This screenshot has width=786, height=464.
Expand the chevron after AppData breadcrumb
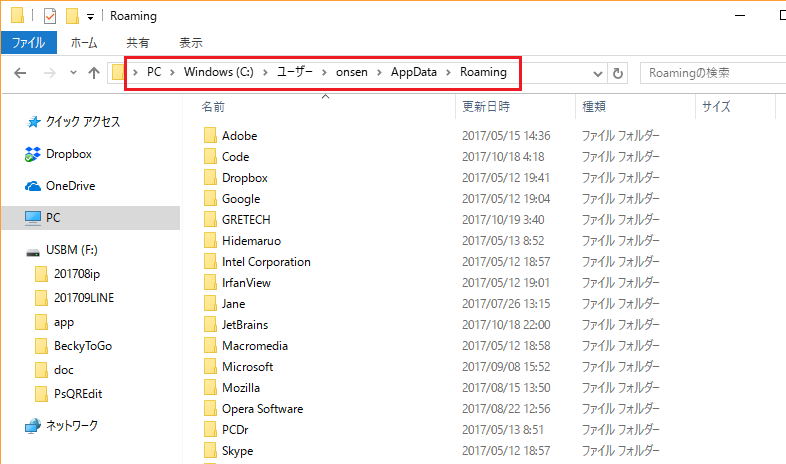pyautogui.click(x=449, y=73)
